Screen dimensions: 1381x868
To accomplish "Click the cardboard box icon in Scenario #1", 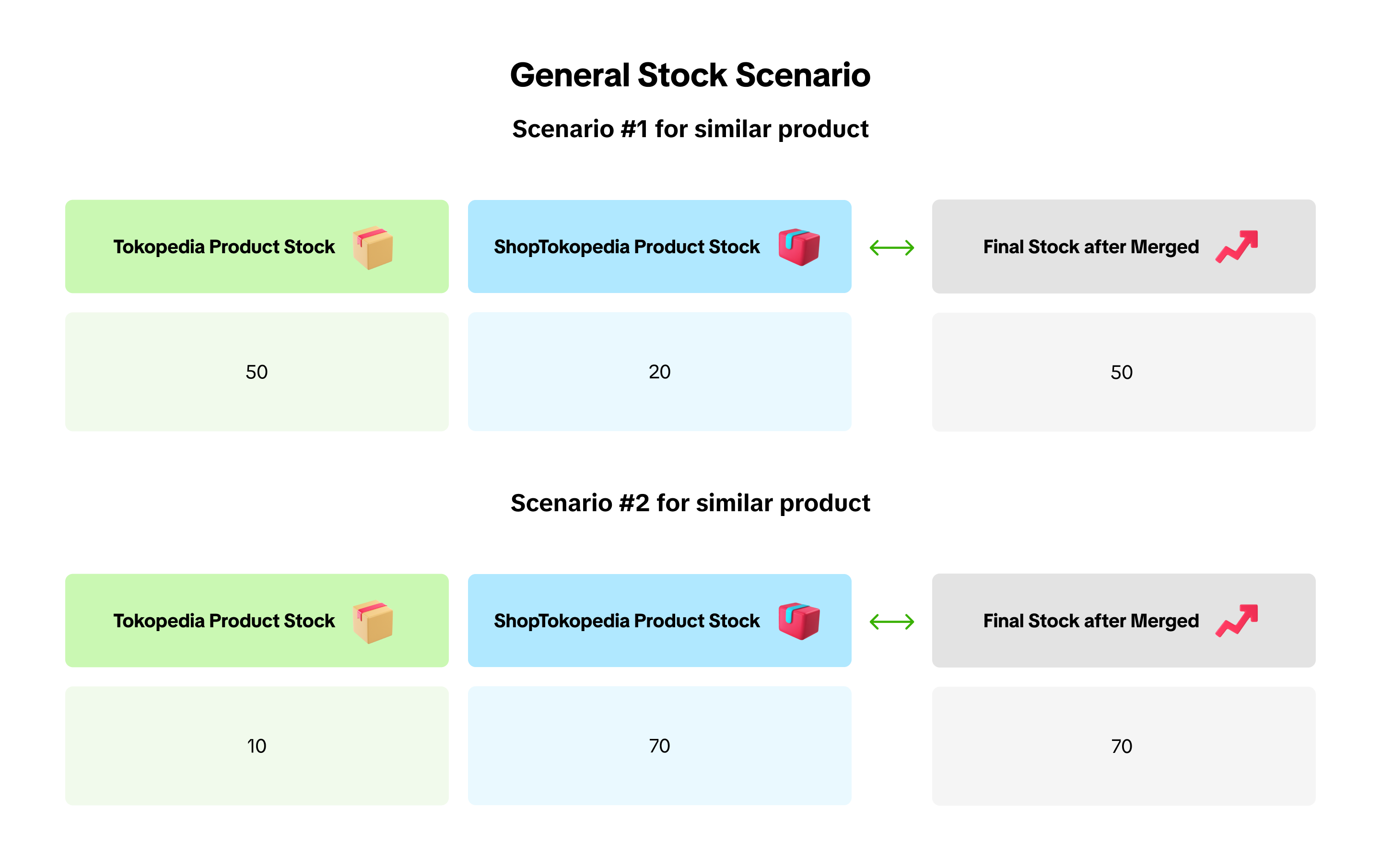I will point(373,247).
